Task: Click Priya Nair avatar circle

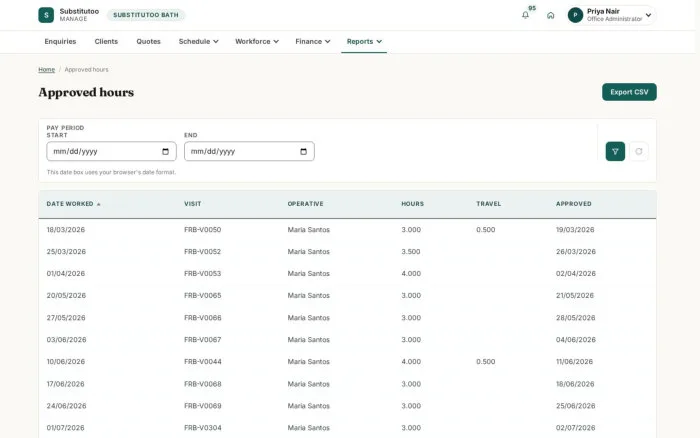Action: (x=575, y=15)
